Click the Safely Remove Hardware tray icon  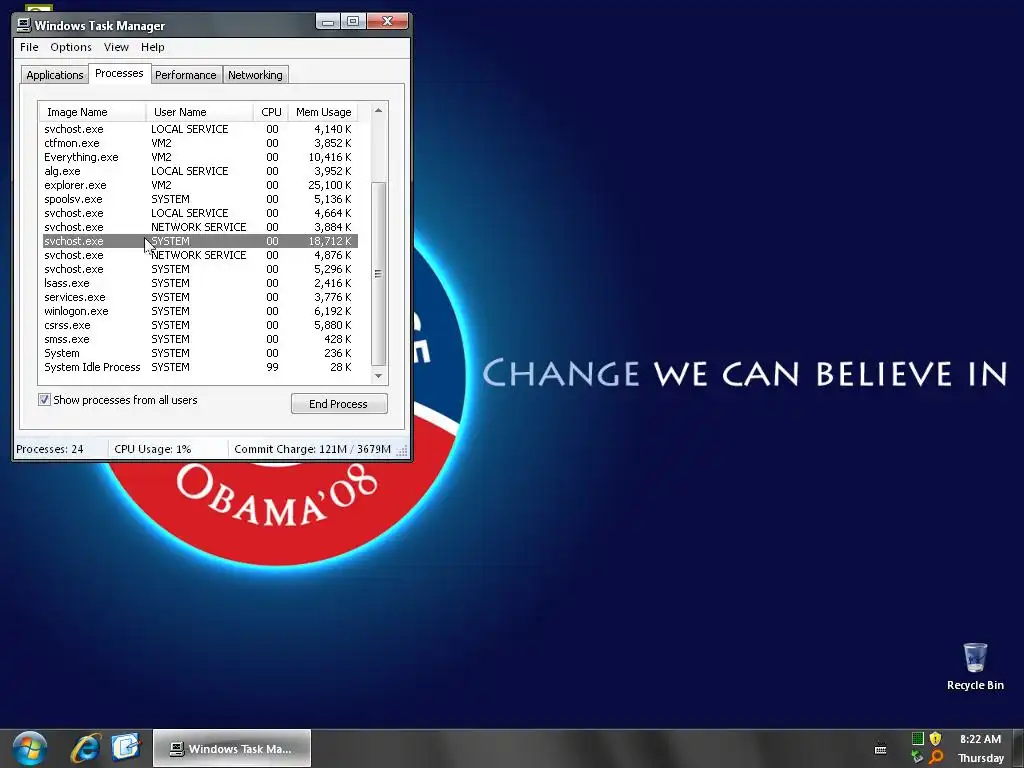pyautogui.click(x=918, y=757)
